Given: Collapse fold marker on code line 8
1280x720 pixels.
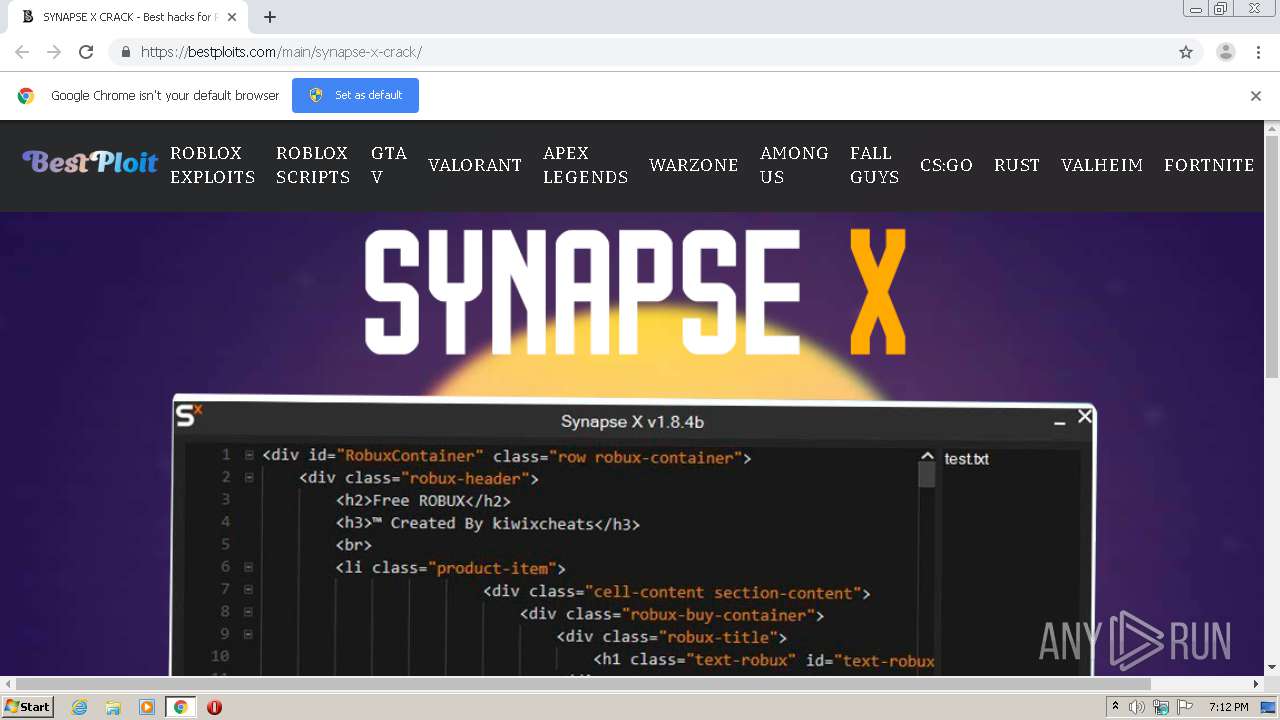Looking at the screenshot, I should tap(249, 611).
